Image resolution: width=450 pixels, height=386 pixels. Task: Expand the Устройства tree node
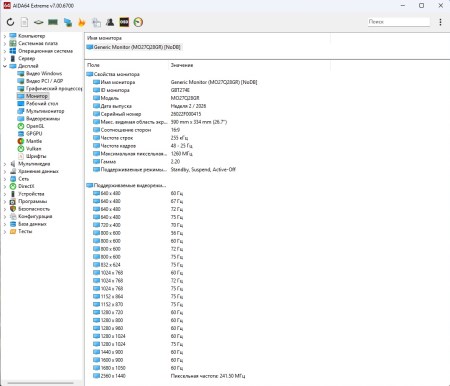pos(5,194)
